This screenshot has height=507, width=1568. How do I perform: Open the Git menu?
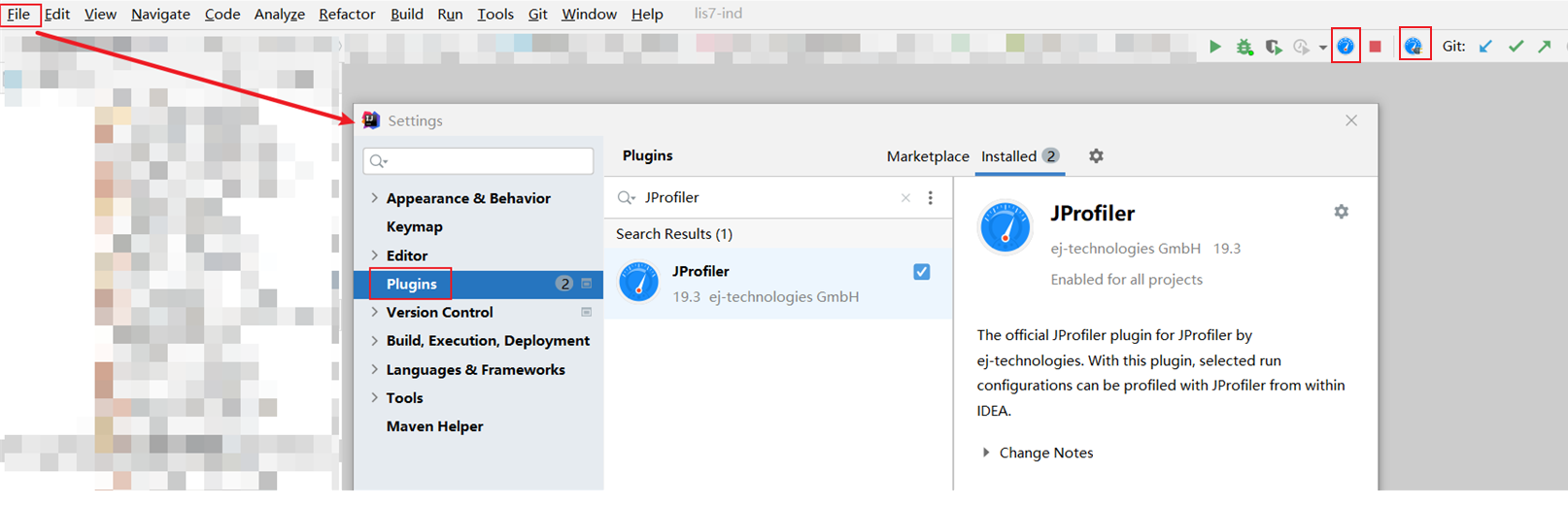tap(538, 14)
